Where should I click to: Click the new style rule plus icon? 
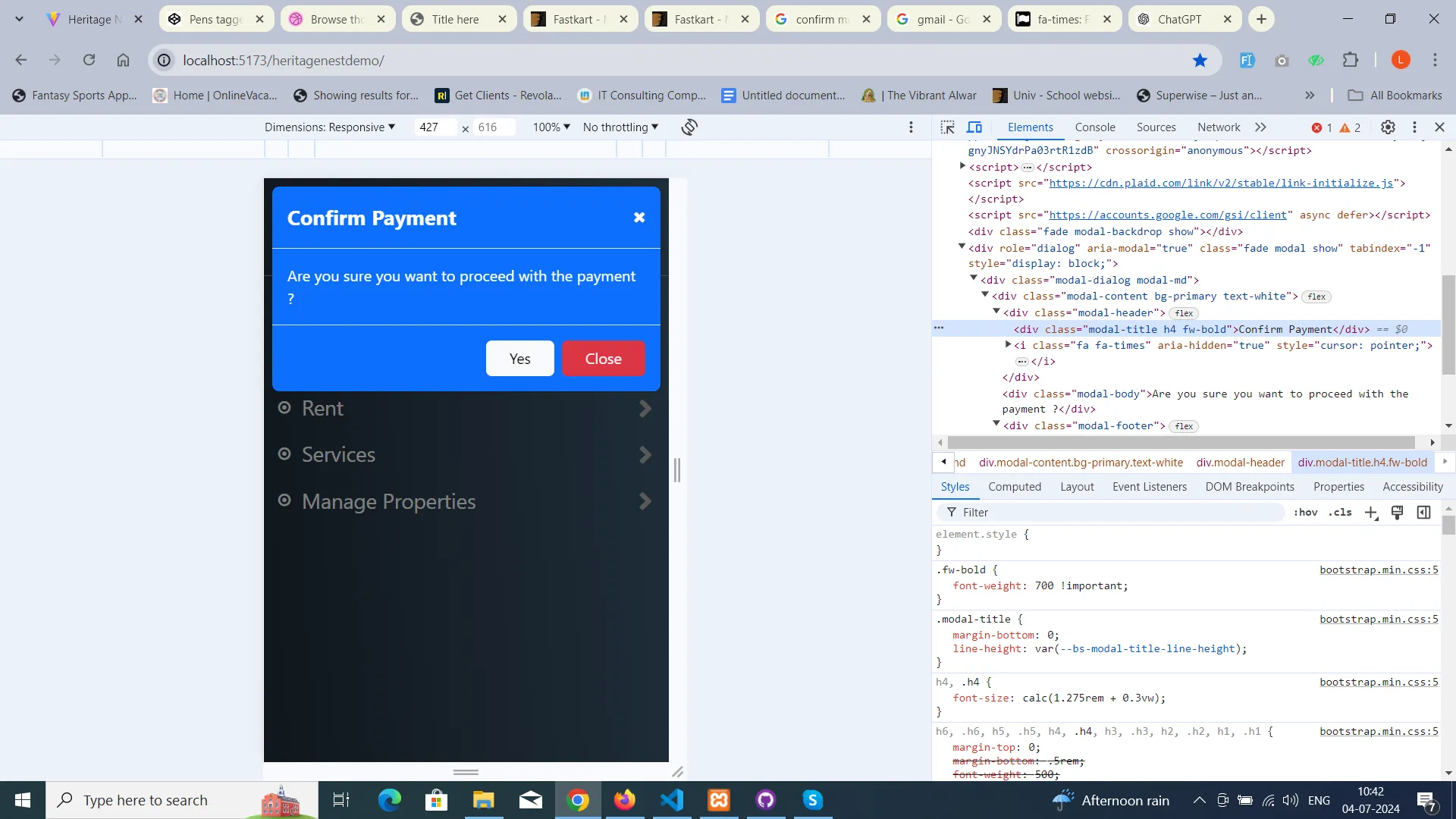(1371, 513)
